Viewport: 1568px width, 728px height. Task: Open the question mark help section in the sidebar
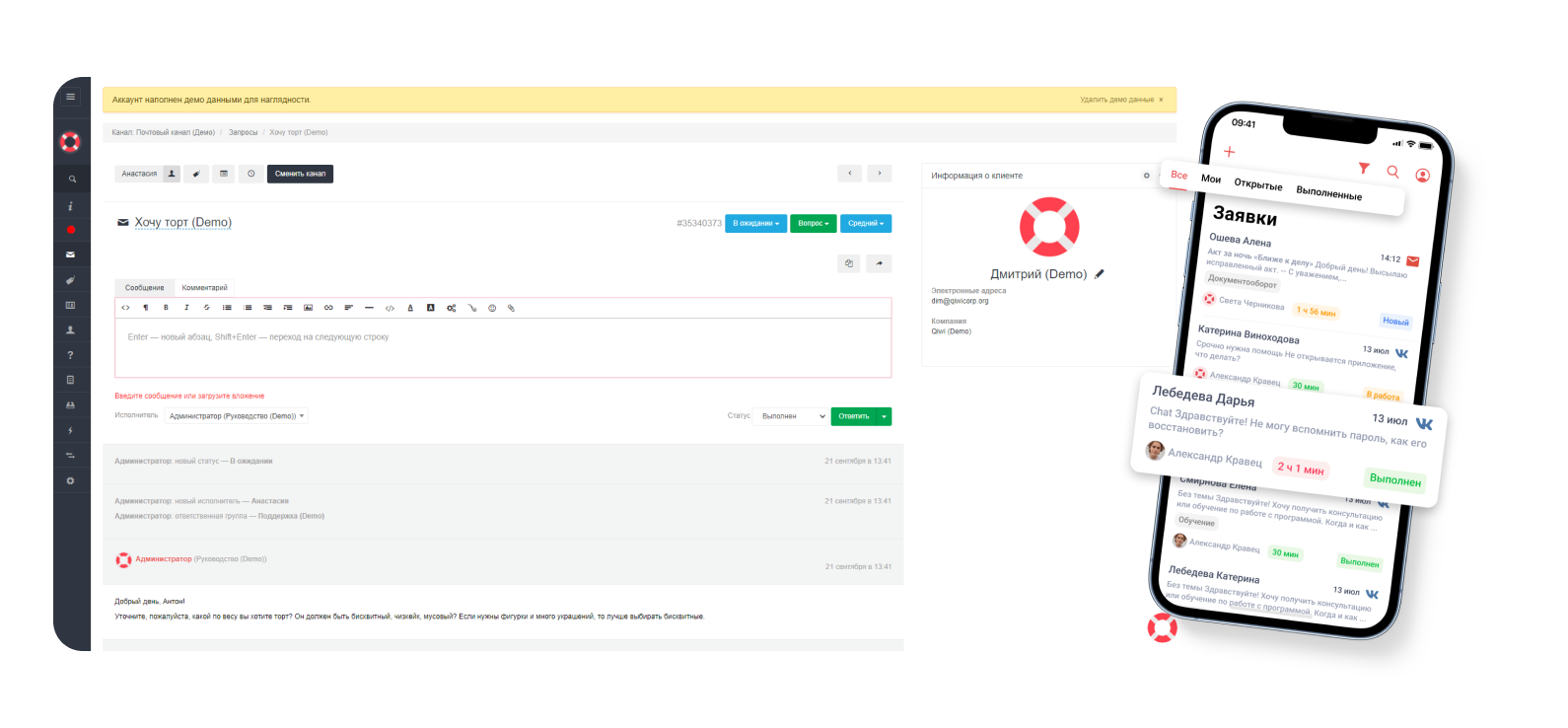click(70, 355)
